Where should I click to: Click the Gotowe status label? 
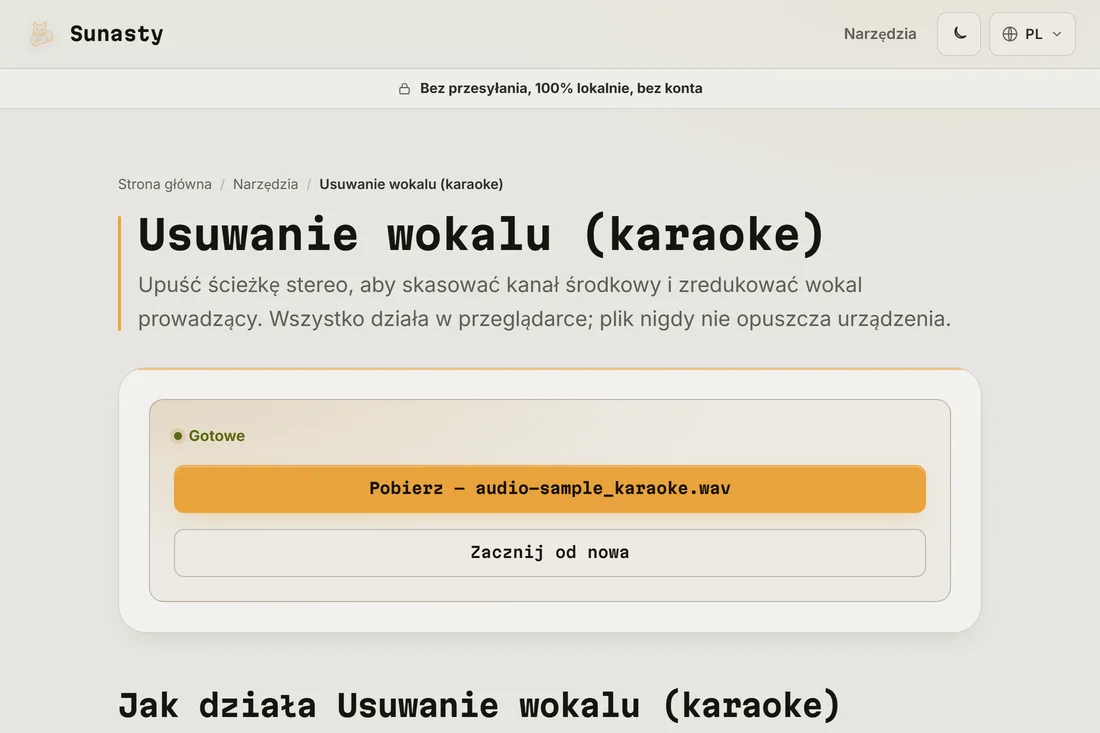[x=217, y=436]
